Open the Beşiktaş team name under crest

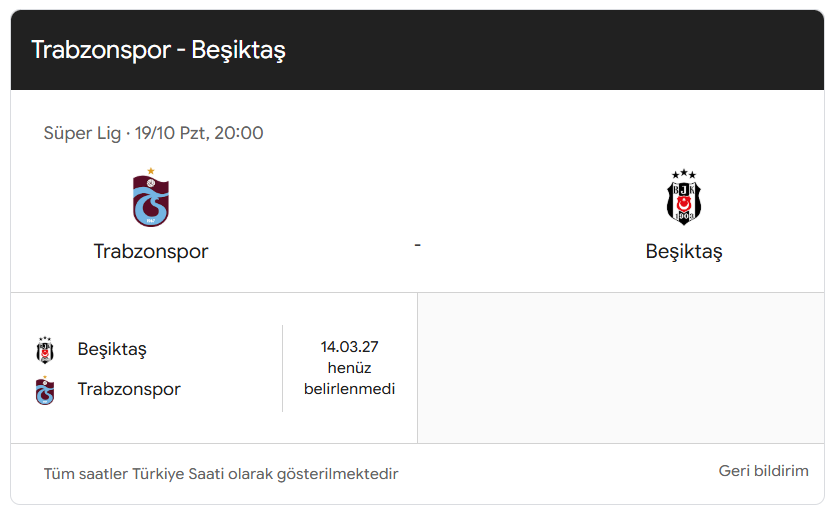684,252
